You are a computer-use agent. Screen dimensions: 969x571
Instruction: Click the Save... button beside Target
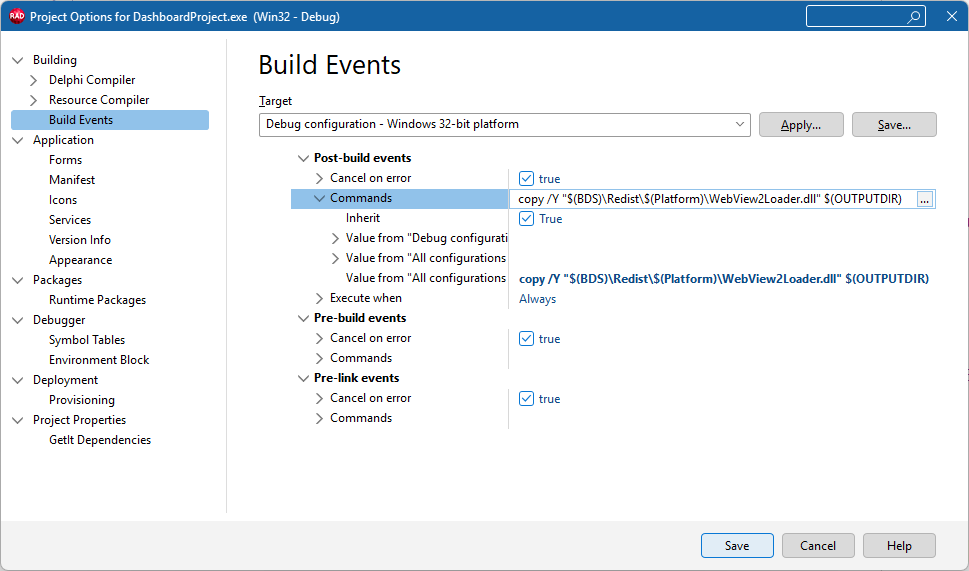[894, 125]
